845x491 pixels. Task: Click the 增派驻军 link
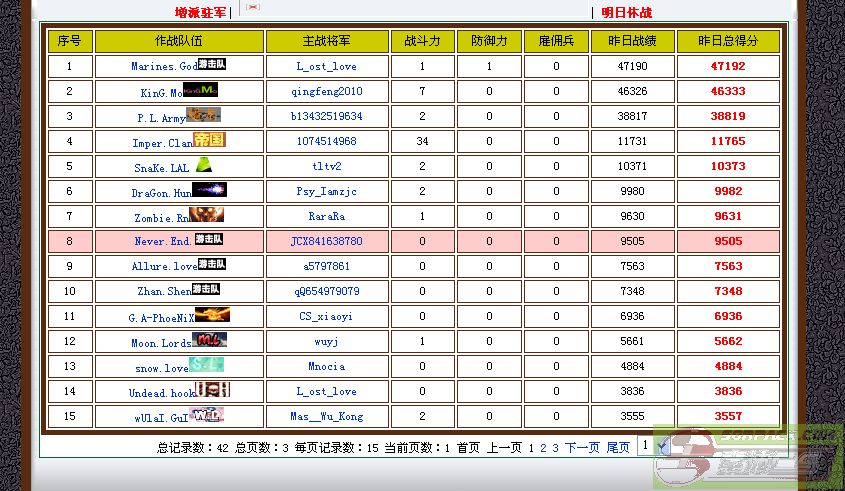click(x=200, y=13)
